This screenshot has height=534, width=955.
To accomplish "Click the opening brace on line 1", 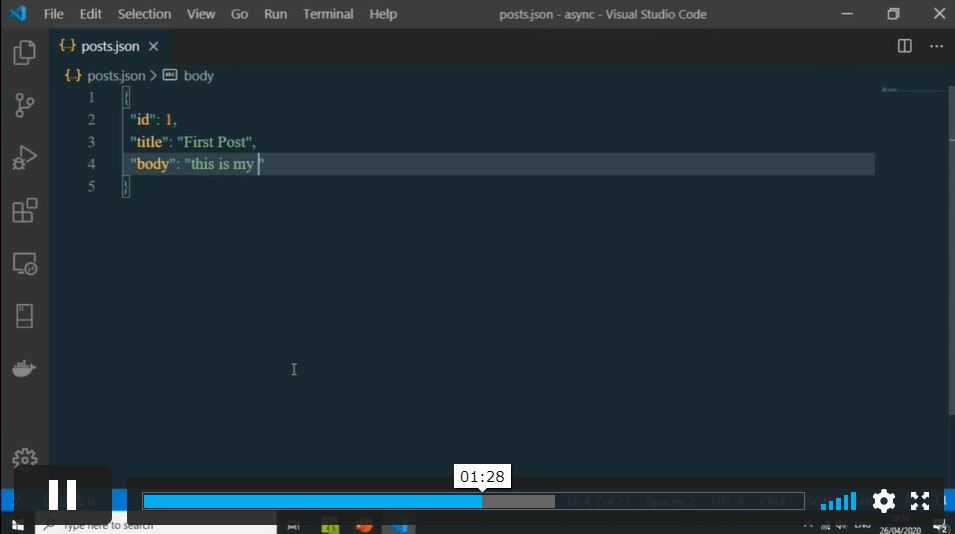I will point(126,97).
